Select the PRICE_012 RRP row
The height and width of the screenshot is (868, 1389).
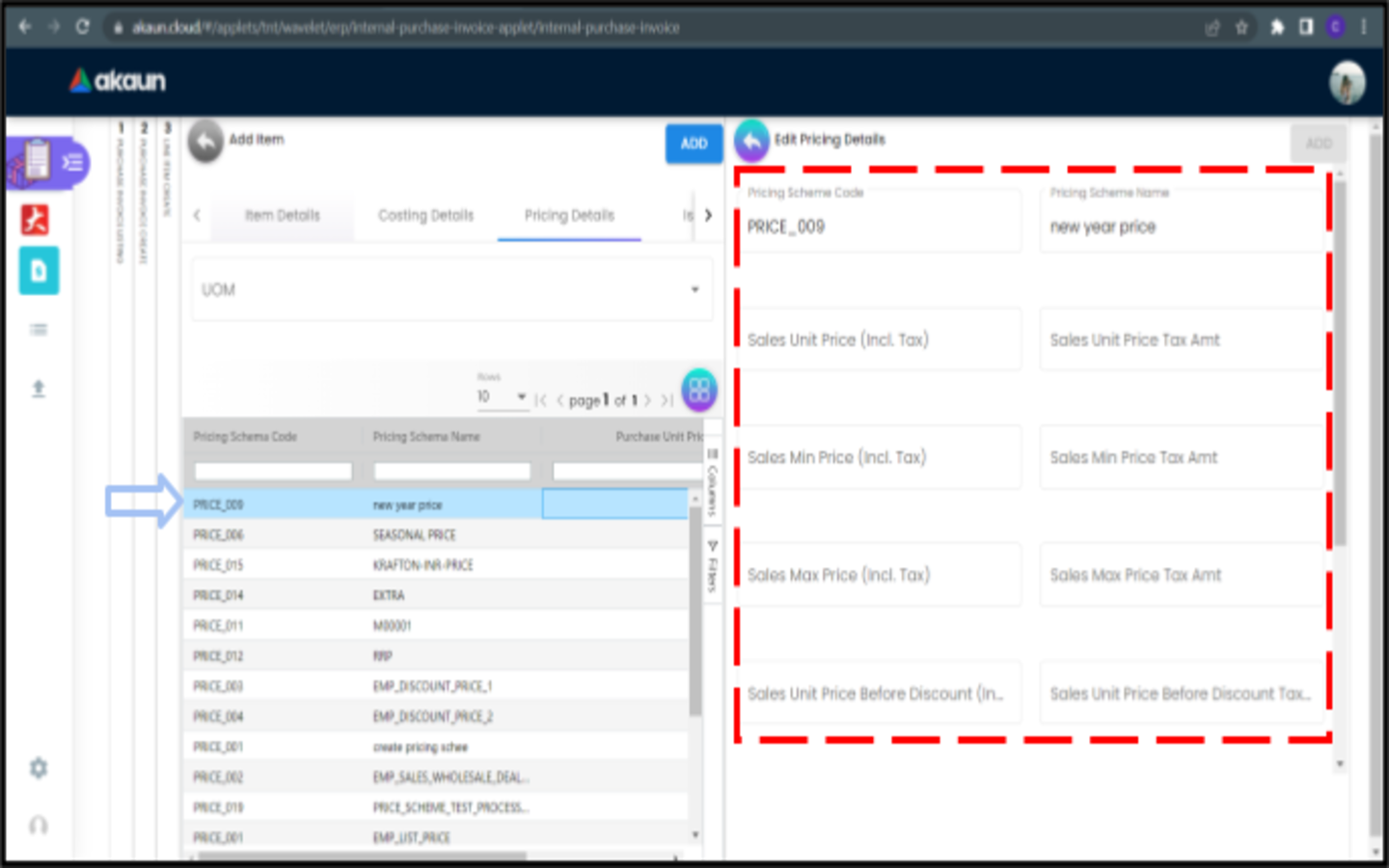pyautogui.click(x=436, y=656)
